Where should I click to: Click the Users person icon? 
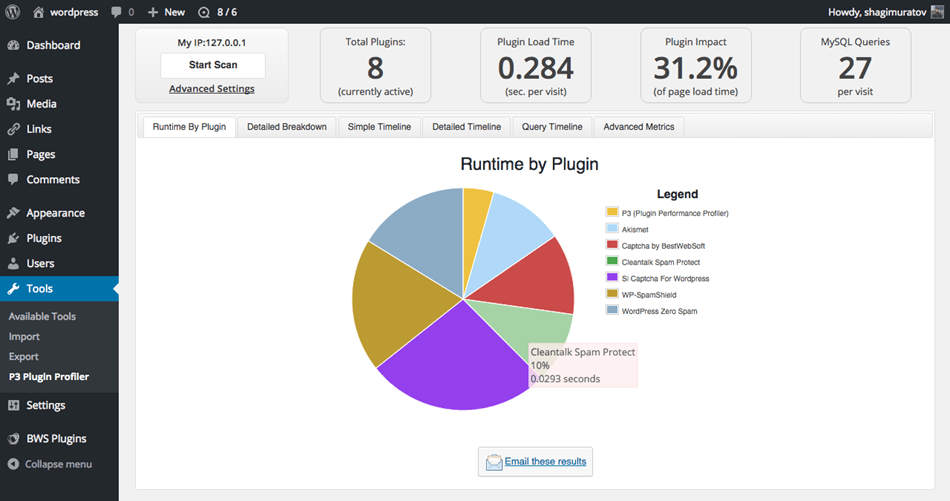click(13, 264)
